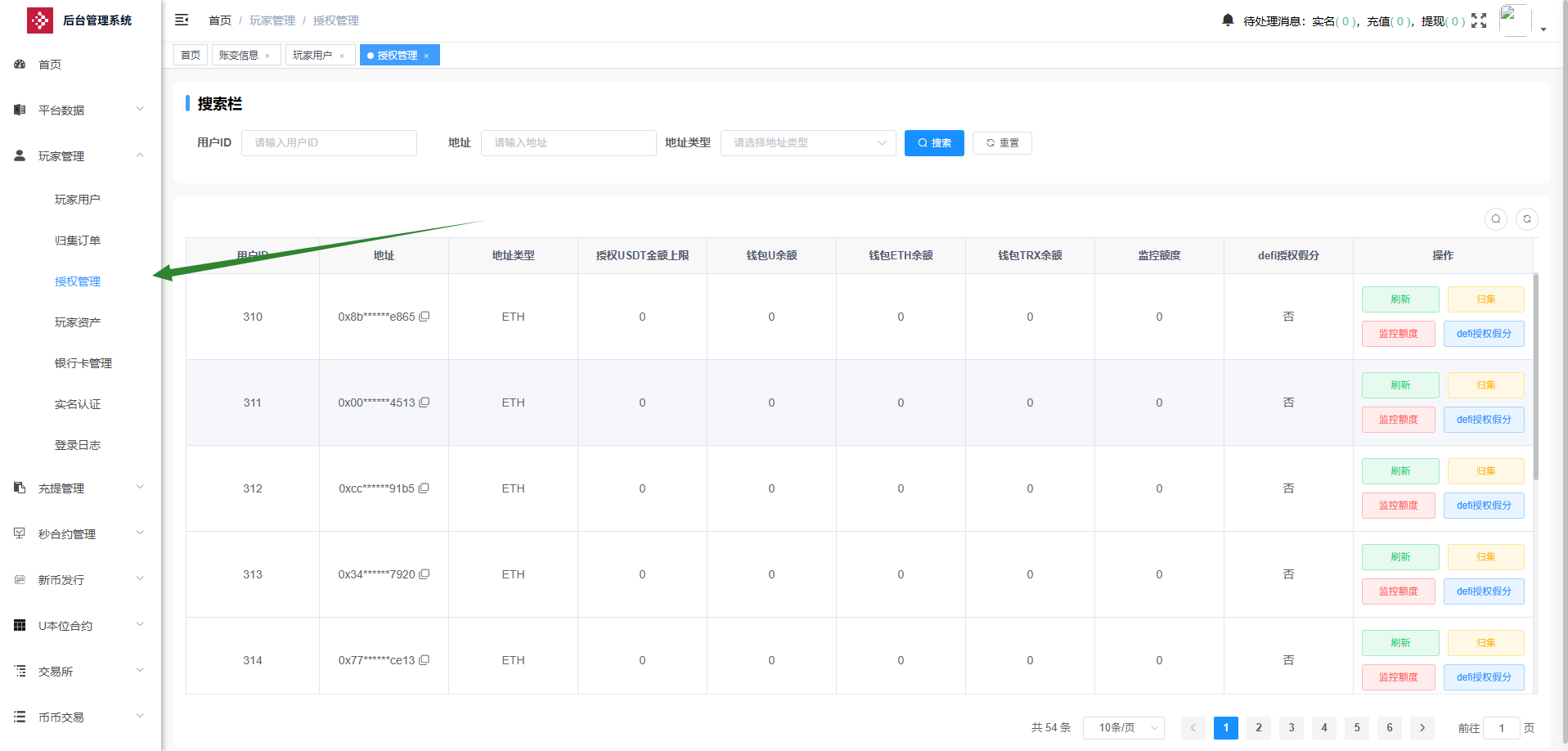Expand the 币币交易 sidebar menu

(80, 717)
